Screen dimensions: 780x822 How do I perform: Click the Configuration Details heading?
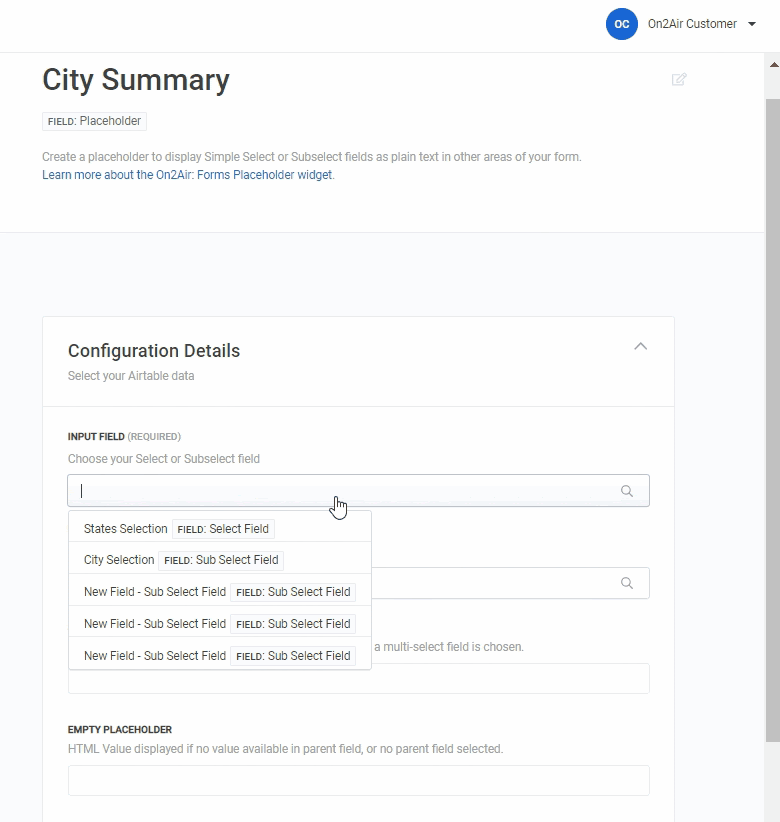click(x=154, y=351)
